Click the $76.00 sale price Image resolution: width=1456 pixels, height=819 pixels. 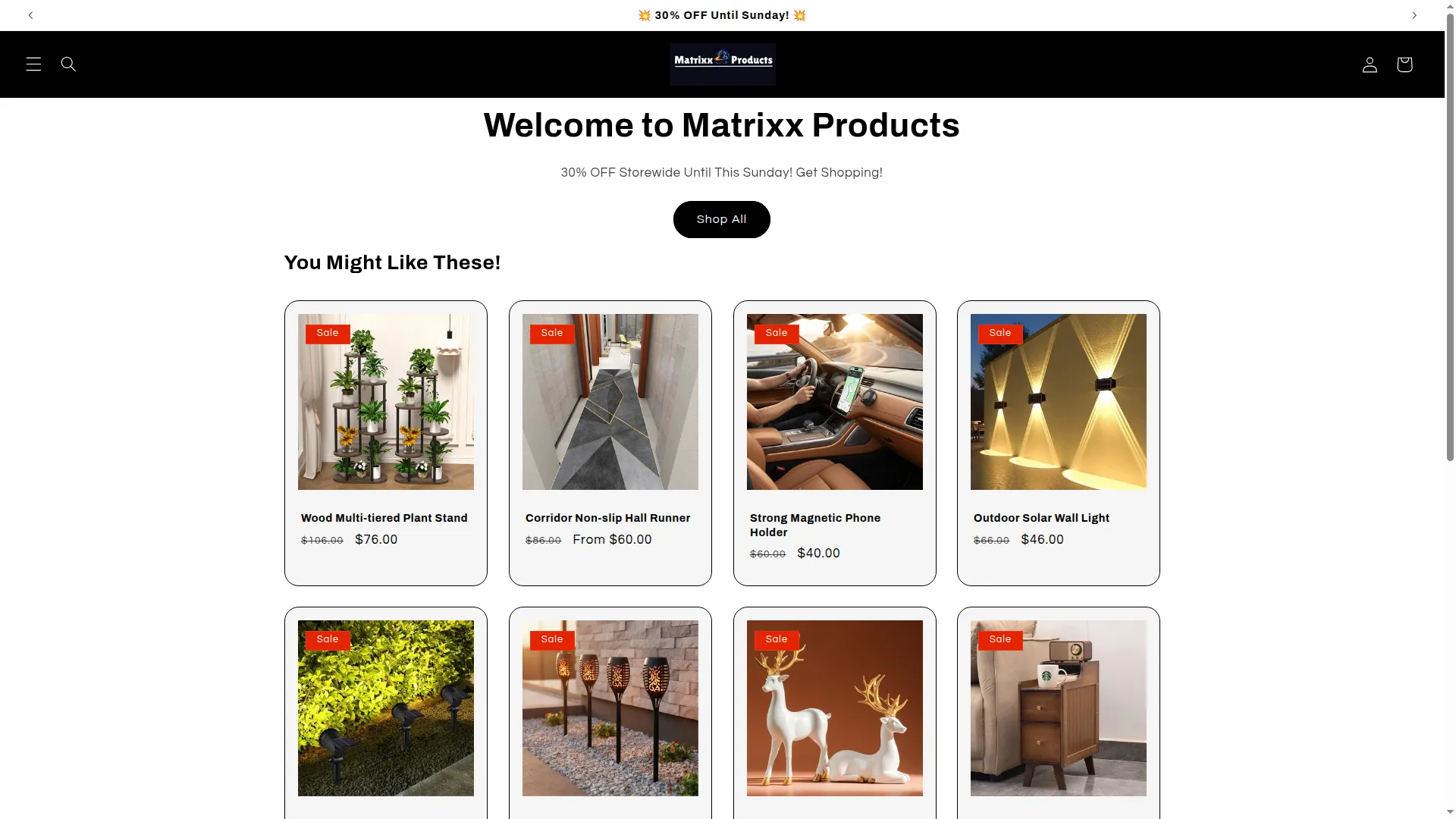click(376, 540)
